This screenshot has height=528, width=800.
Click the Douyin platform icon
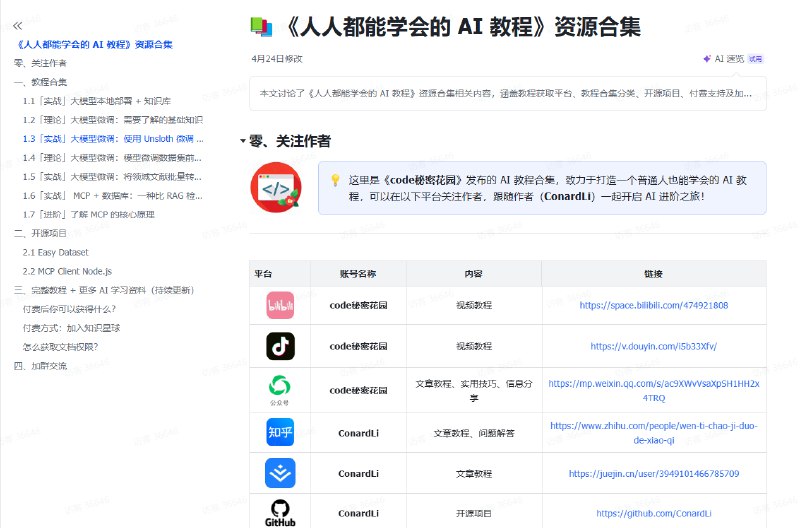[280, 346]
